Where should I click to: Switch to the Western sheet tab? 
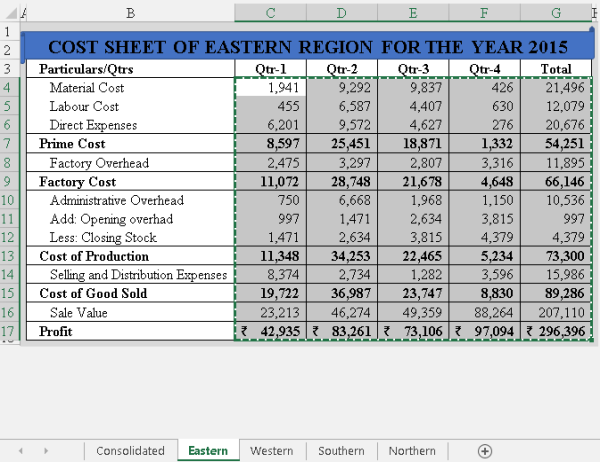click(x=272, y=451)
